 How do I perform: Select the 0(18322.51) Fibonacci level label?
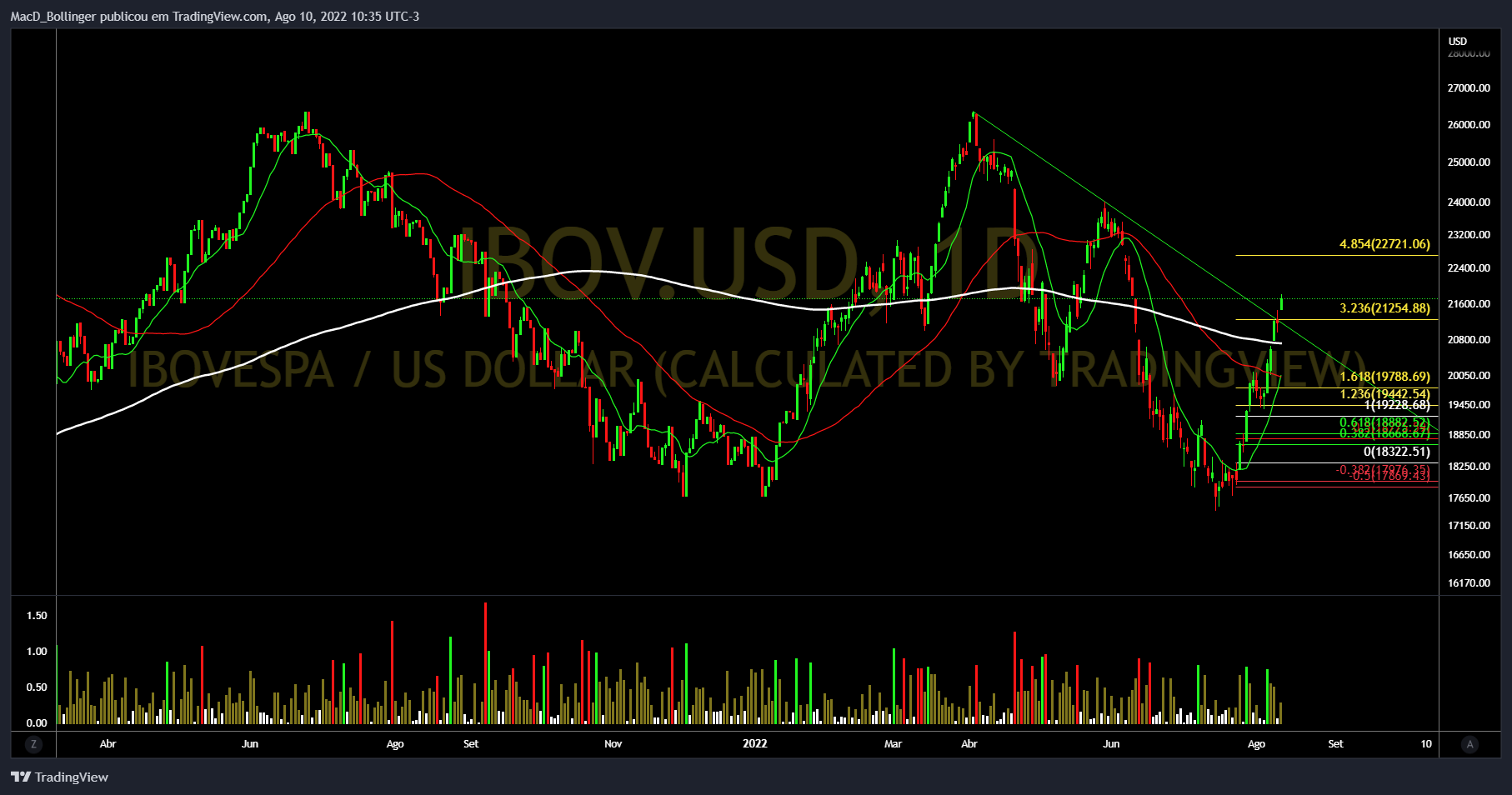pos(1397,452)
